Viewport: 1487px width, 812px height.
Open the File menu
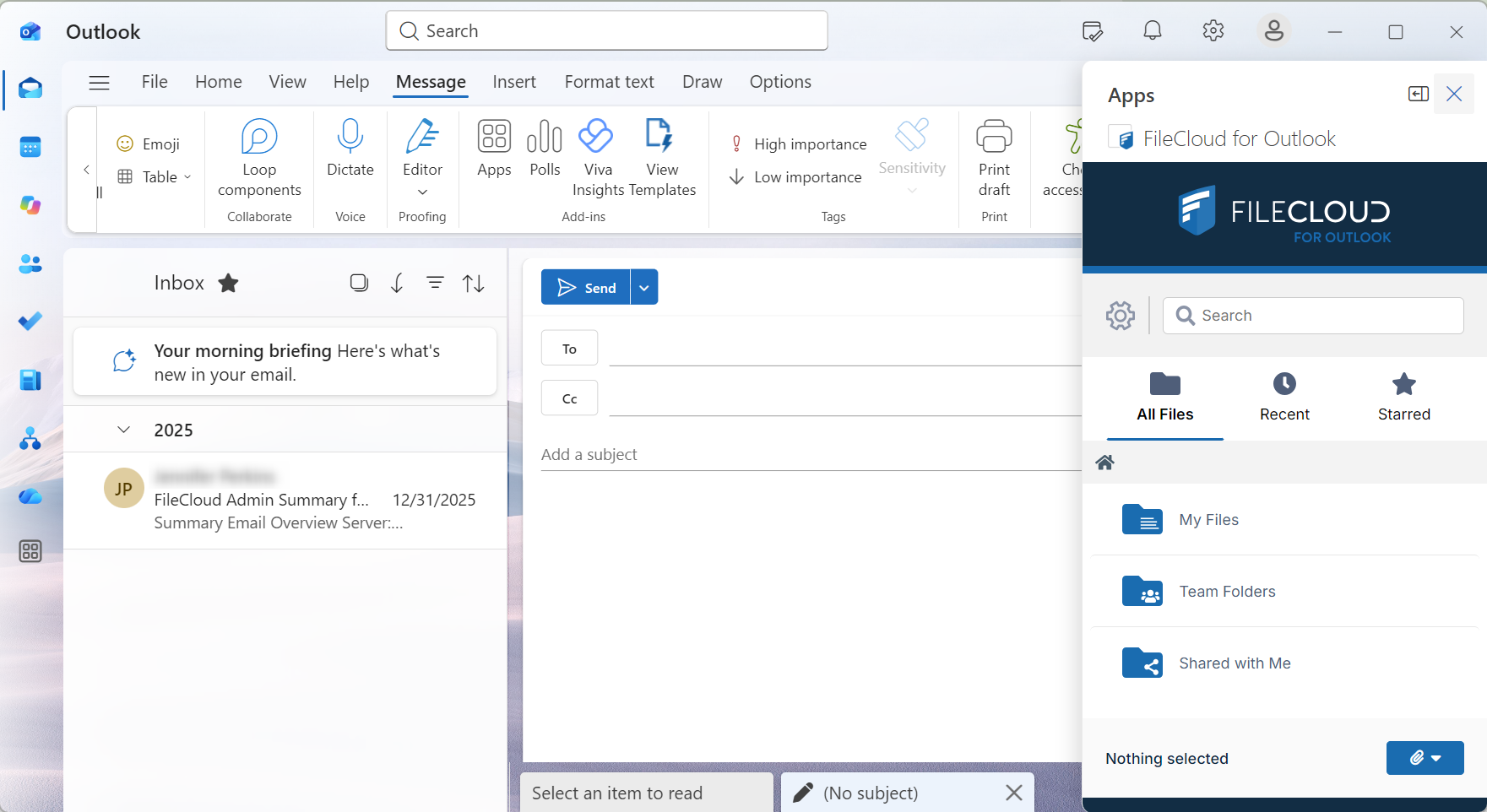click(155, 82)
